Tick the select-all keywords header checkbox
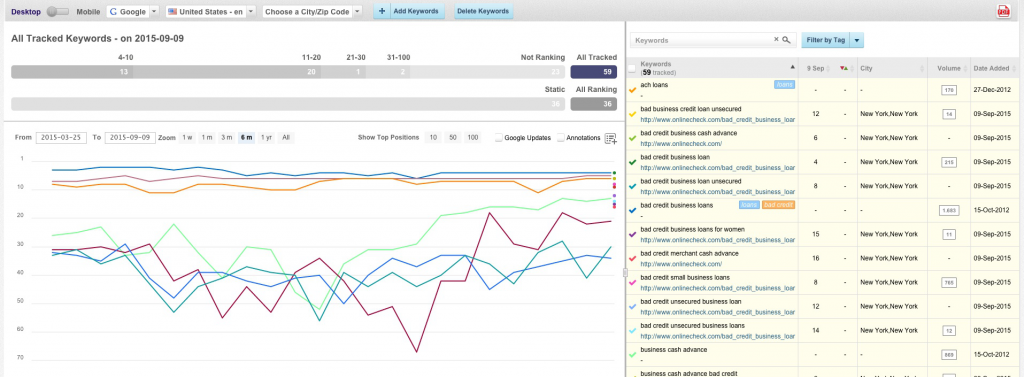 (x=631, y=68)
